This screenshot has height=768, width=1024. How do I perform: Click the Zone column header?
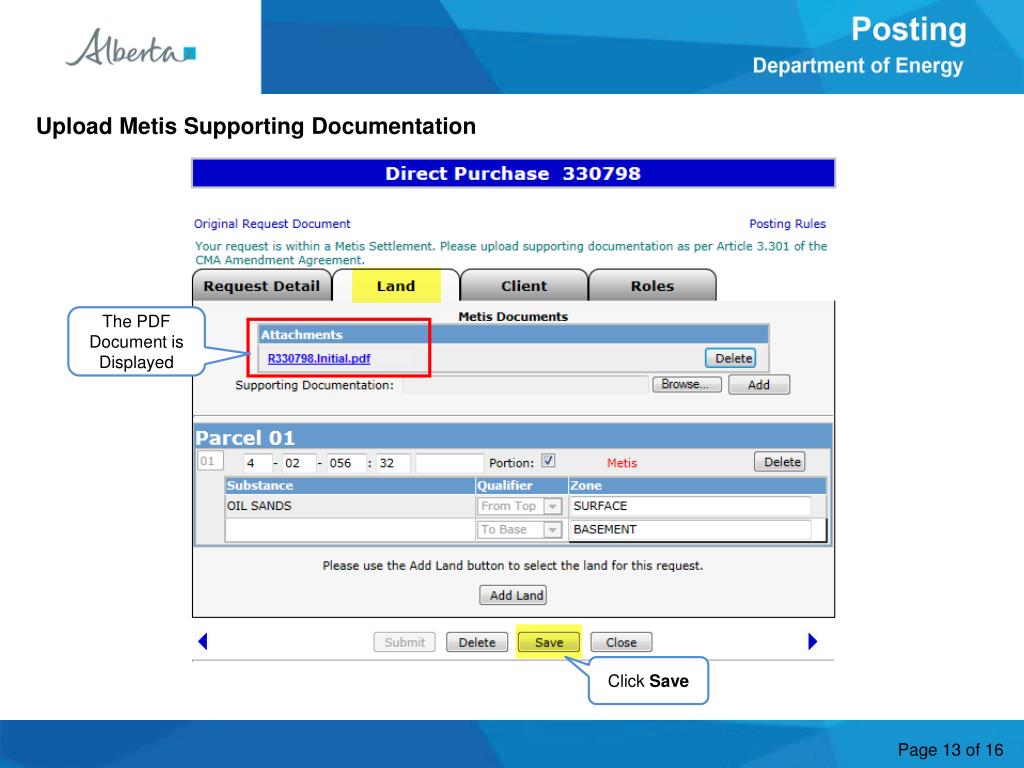click(697, 485)
